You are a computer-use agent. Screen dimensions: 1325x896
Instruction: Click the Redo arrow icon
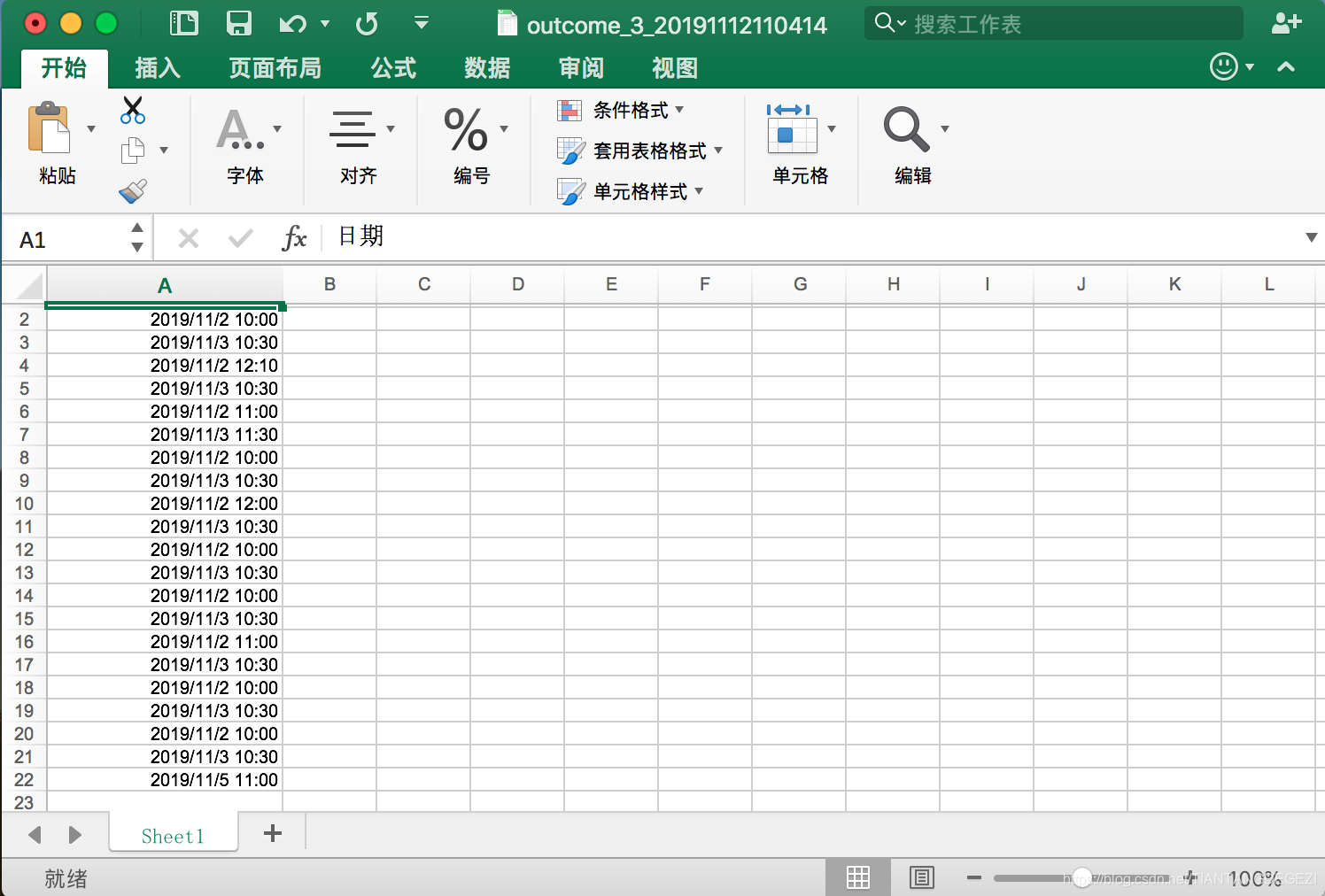click(x=367, y=24)
